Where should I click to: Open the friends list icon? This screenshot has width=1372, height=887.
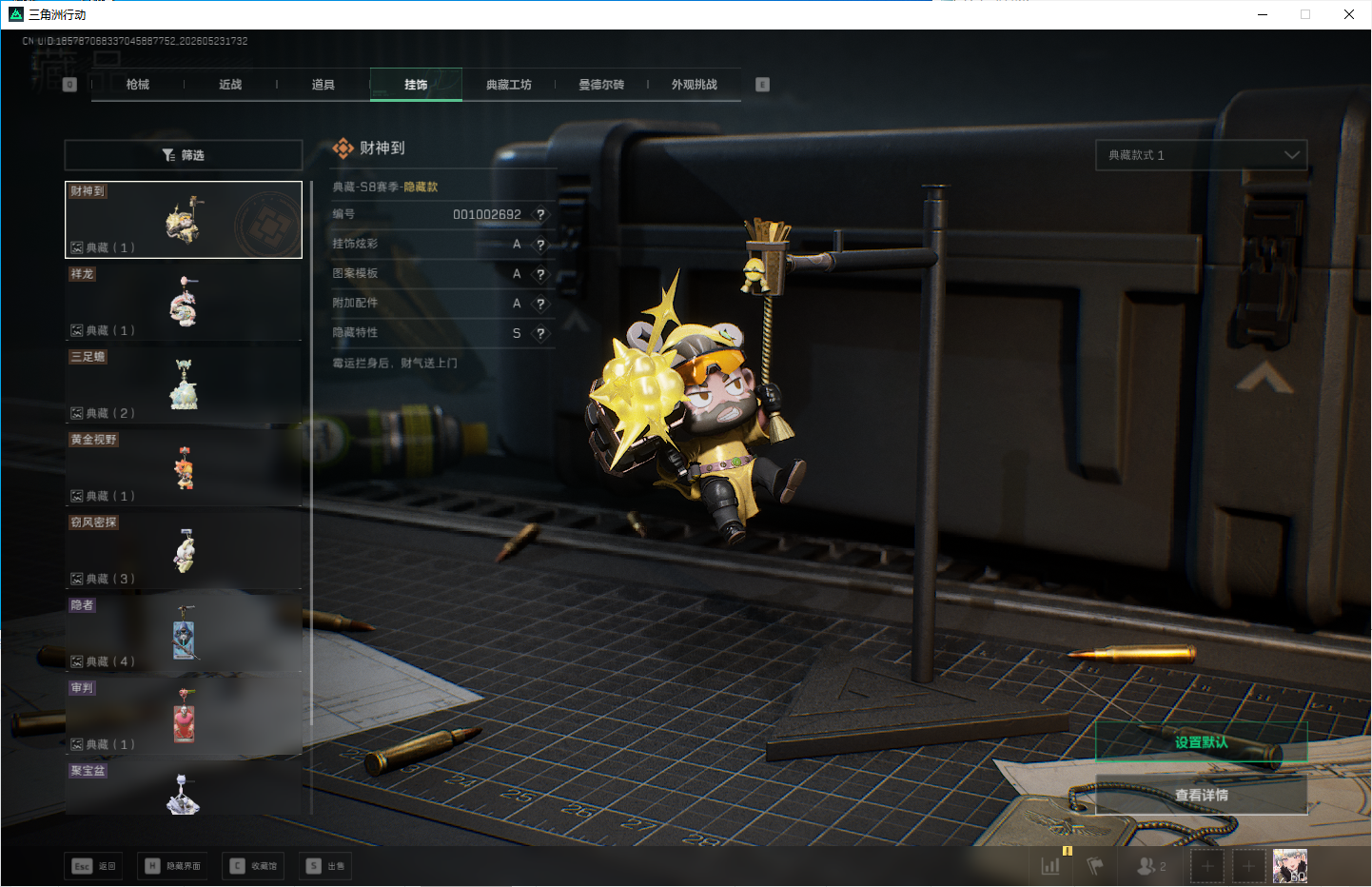pos(1151,866)
